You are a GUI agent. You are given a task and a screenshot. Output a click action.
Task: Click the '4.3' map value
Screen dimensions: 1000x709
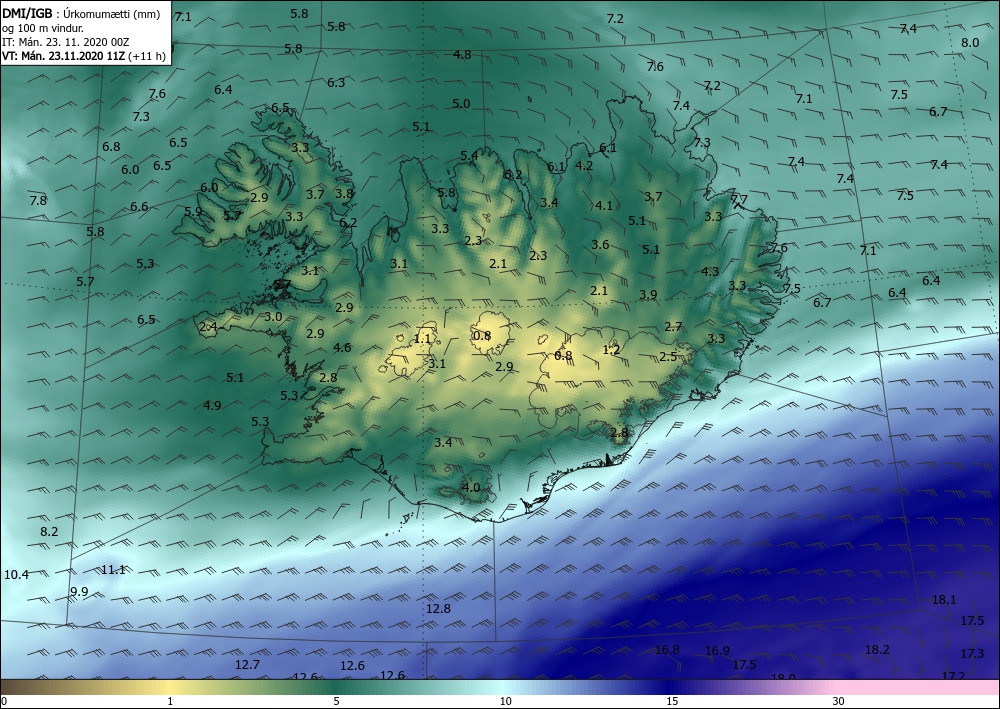(x=710, y=272)
